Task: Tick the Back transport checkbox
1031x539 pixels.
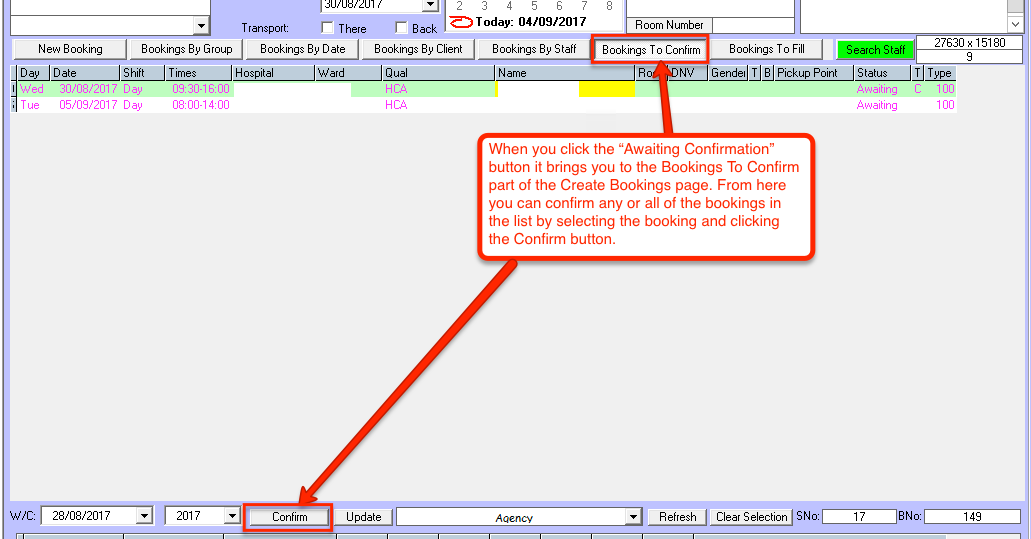Action: (x=402, y=28)
